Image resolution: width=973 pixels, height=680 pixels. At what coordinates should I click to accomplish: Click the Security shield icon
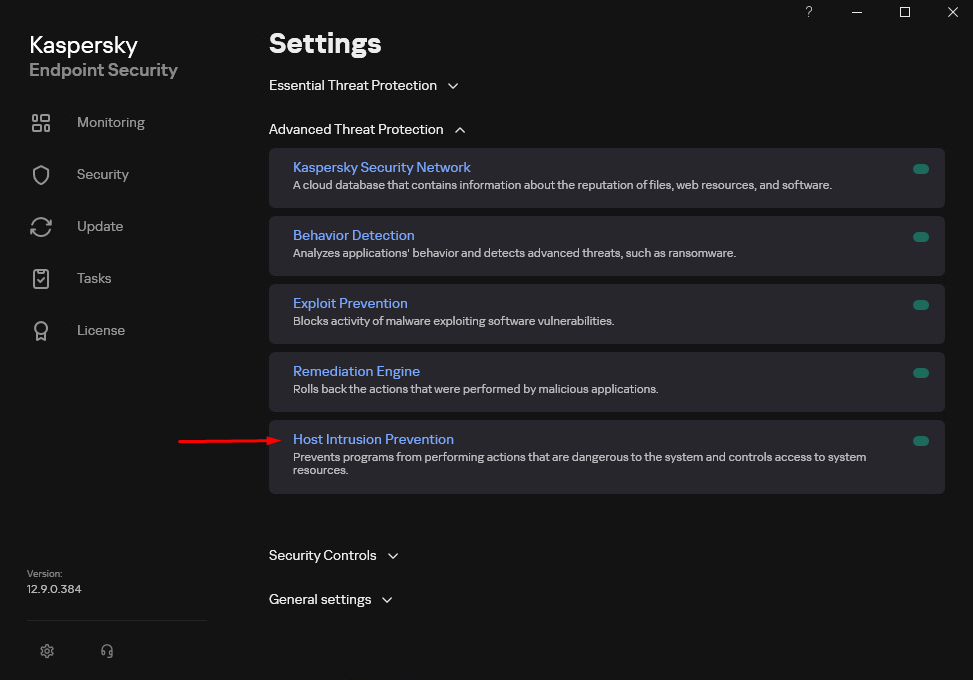41,175
